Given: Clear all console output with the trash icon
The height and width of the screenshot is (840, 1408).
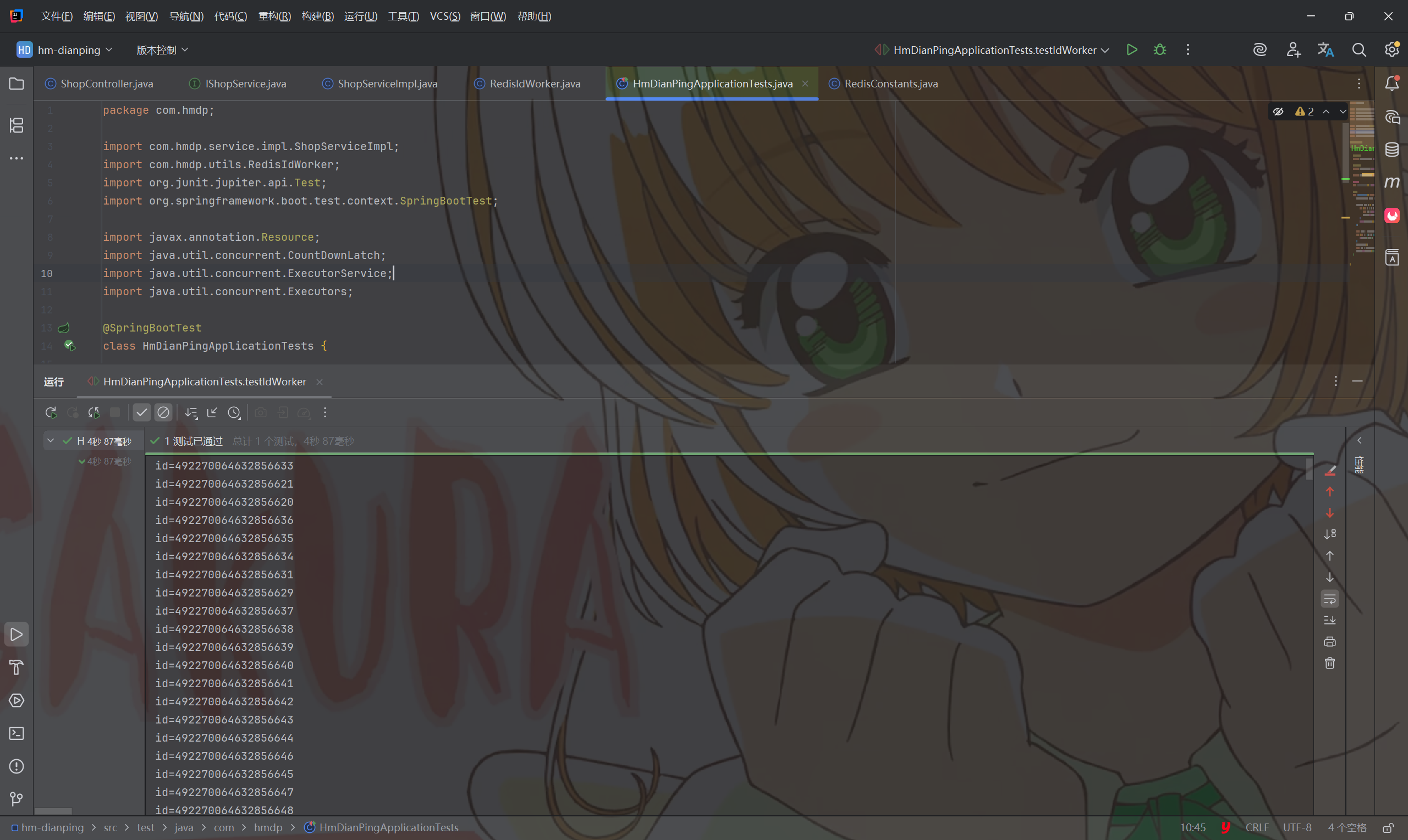Looking at the screenshot, I should [1329, 663].
